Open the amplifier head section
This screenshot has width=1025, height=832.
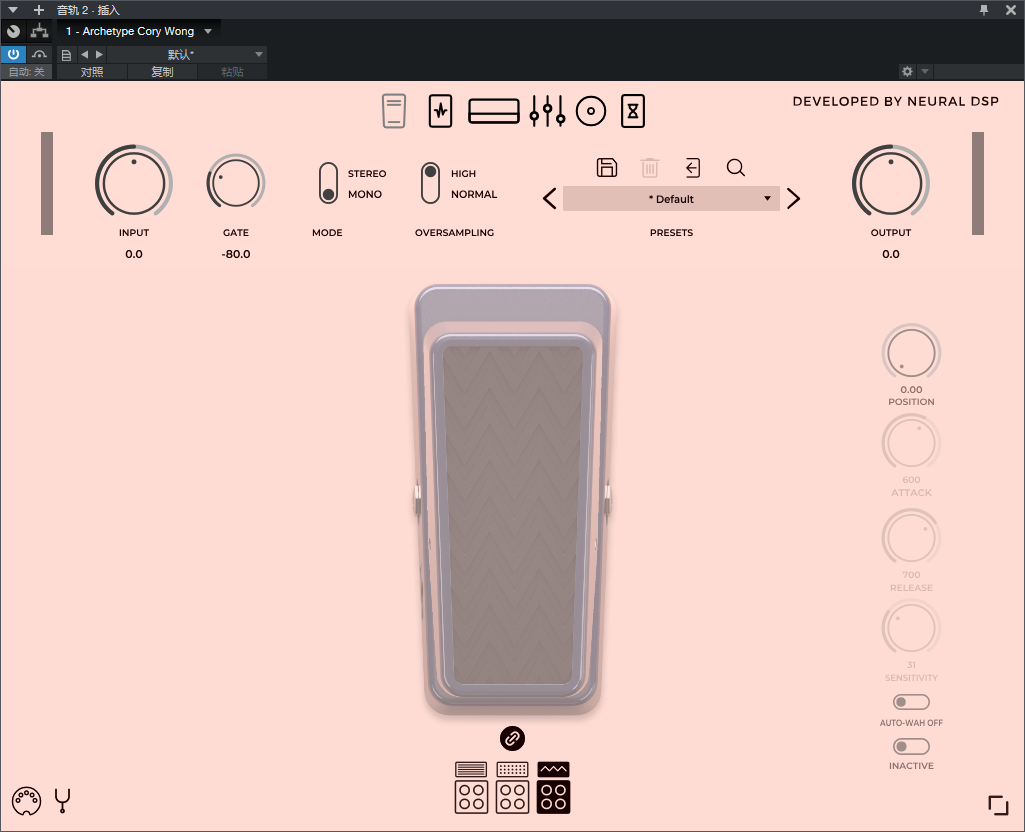tap(494, 111)
